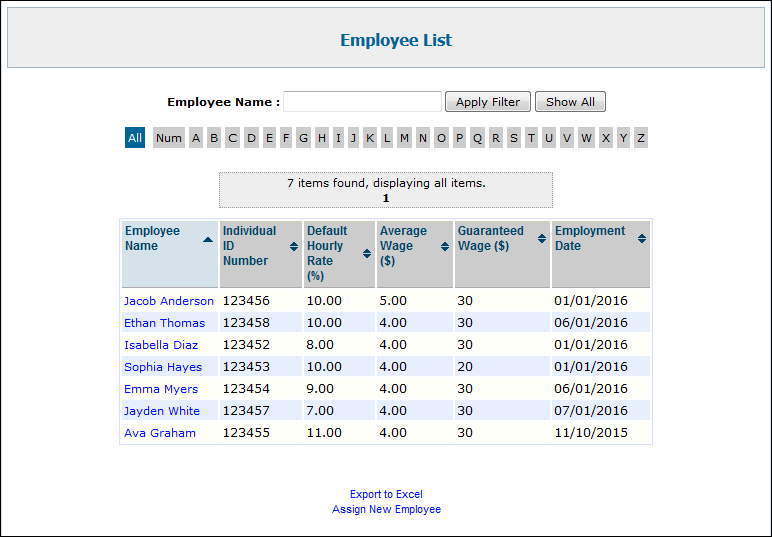The width and height of the screenshot is (772, 537).
Task: Filter employees by letter W
Action: click(586, 138)
